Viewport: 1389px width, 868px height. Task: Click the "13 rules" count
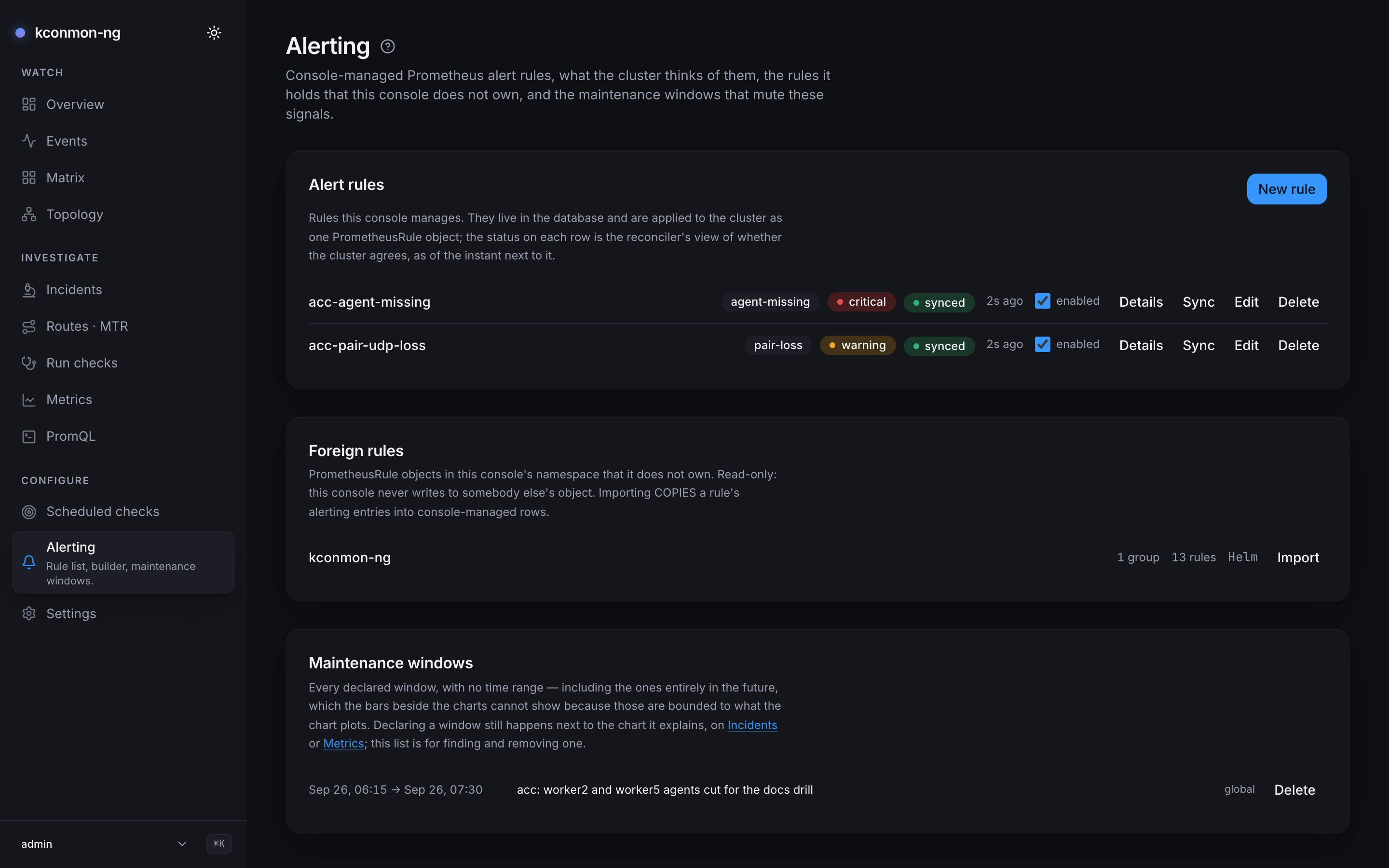tap(1193, 557)
